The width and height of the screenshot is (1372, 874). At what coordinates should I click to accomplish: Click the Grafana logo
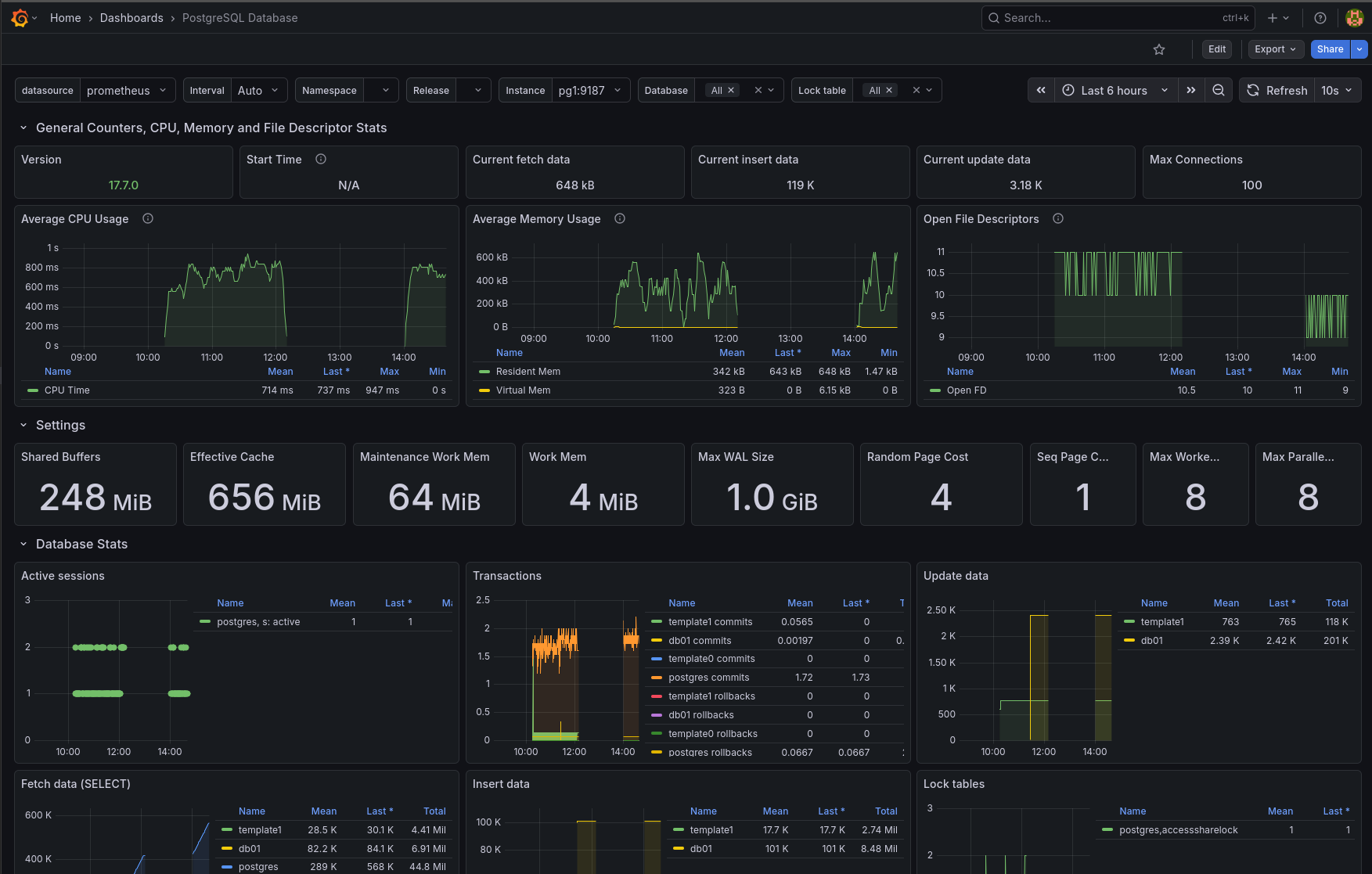coord(19,17)
